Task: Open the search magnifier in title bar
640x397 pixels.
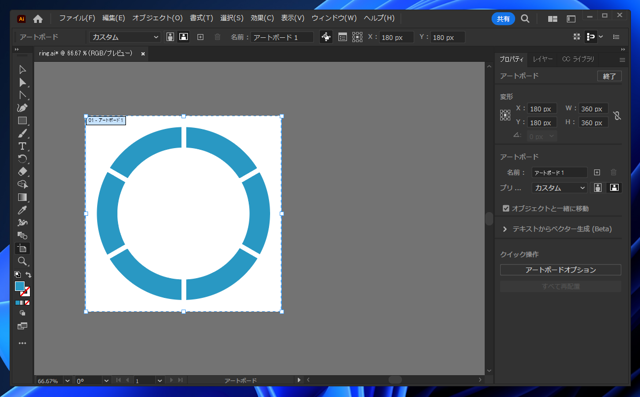Action: point(525,19)
